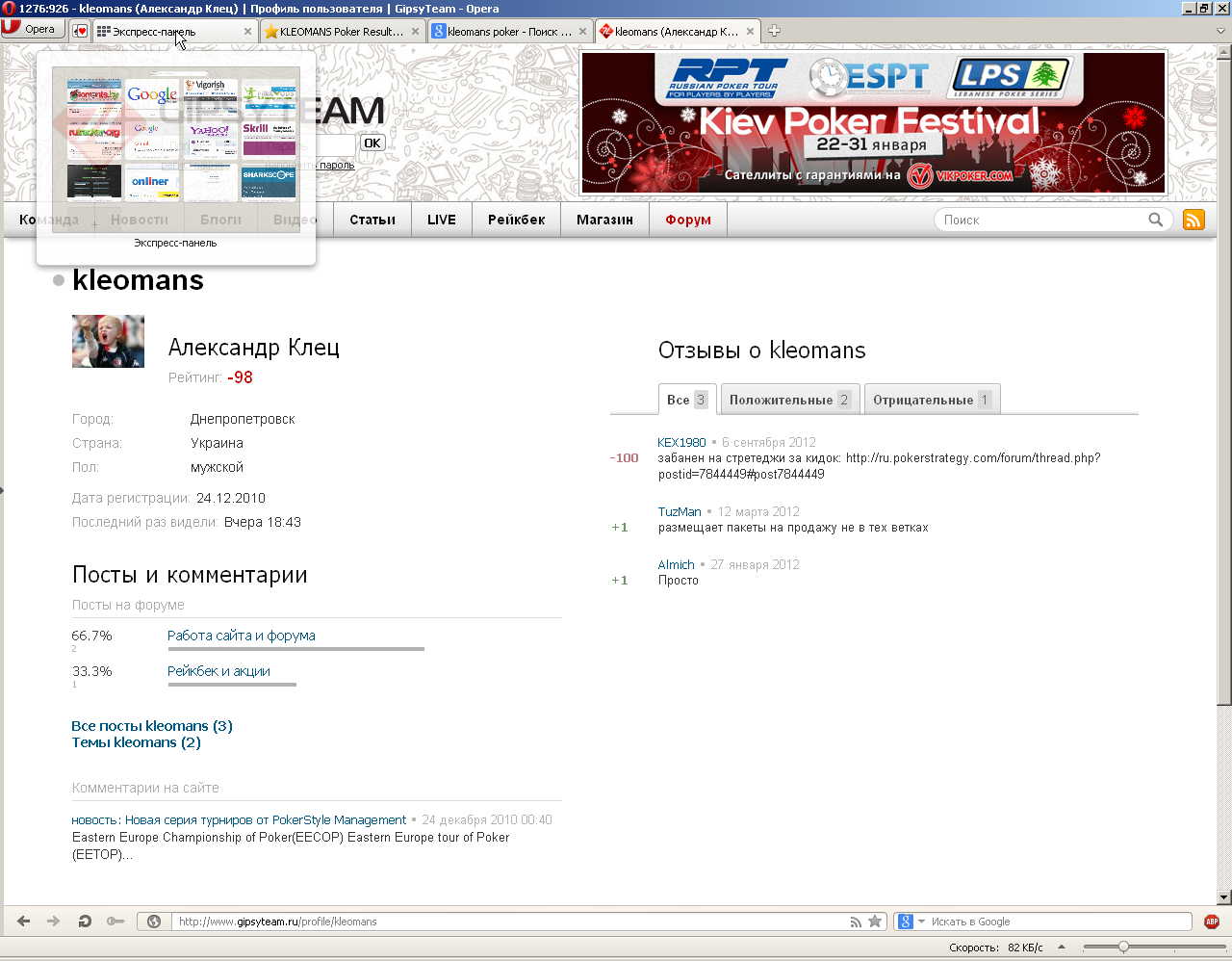
Task: Open the Рейкбек navigation item
Action: 516,220
